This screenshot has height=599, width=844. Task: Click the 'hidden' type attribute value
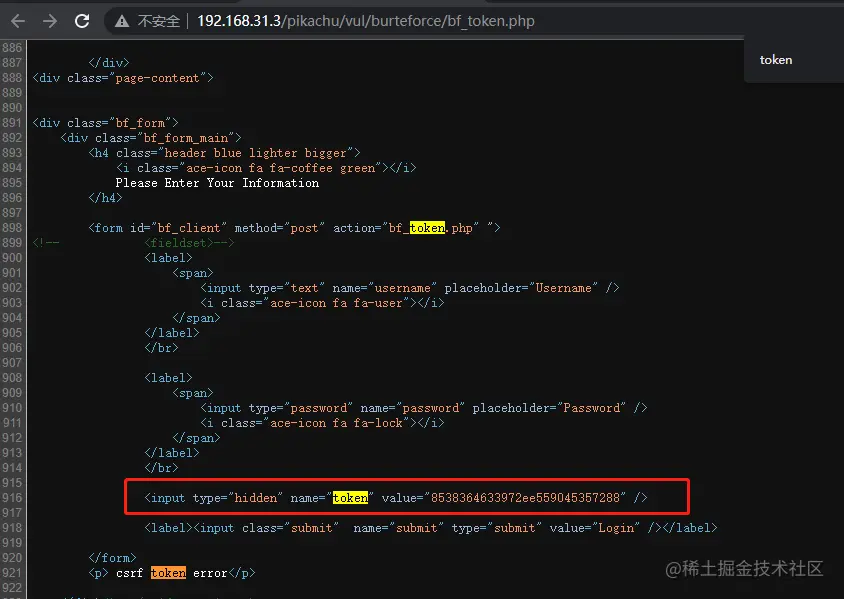pos(256,498)
